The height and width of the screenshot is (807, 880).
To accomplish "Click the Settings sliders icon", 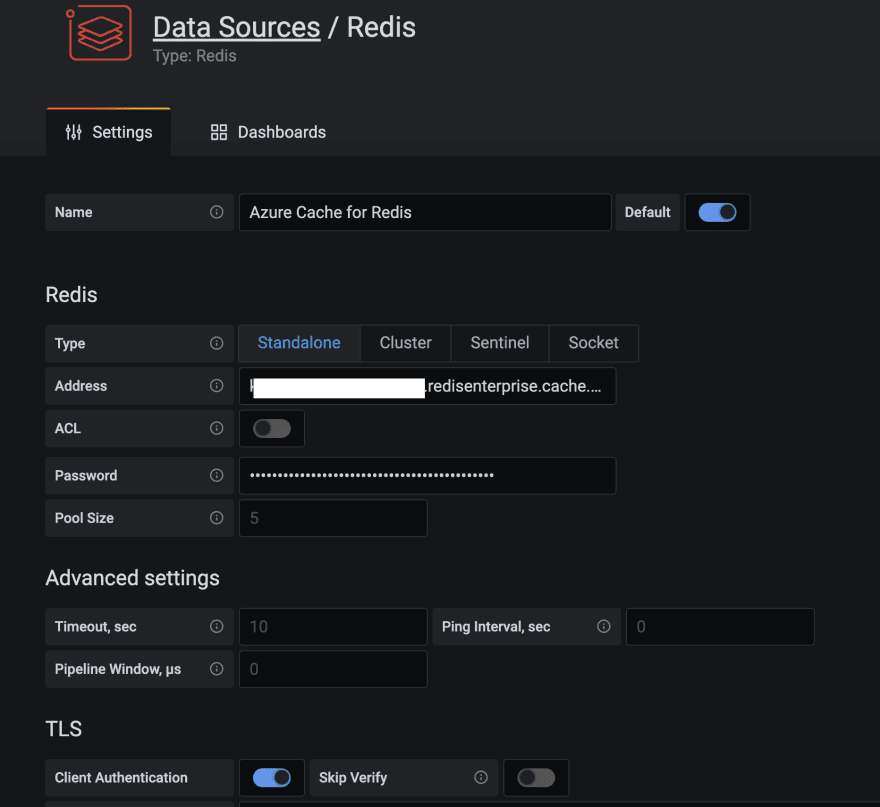I will point(74,132).
